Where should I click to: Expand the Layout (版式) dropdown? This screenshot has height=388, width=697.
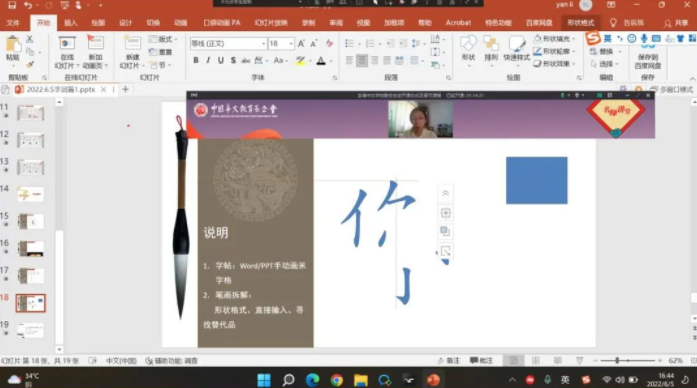163,39
